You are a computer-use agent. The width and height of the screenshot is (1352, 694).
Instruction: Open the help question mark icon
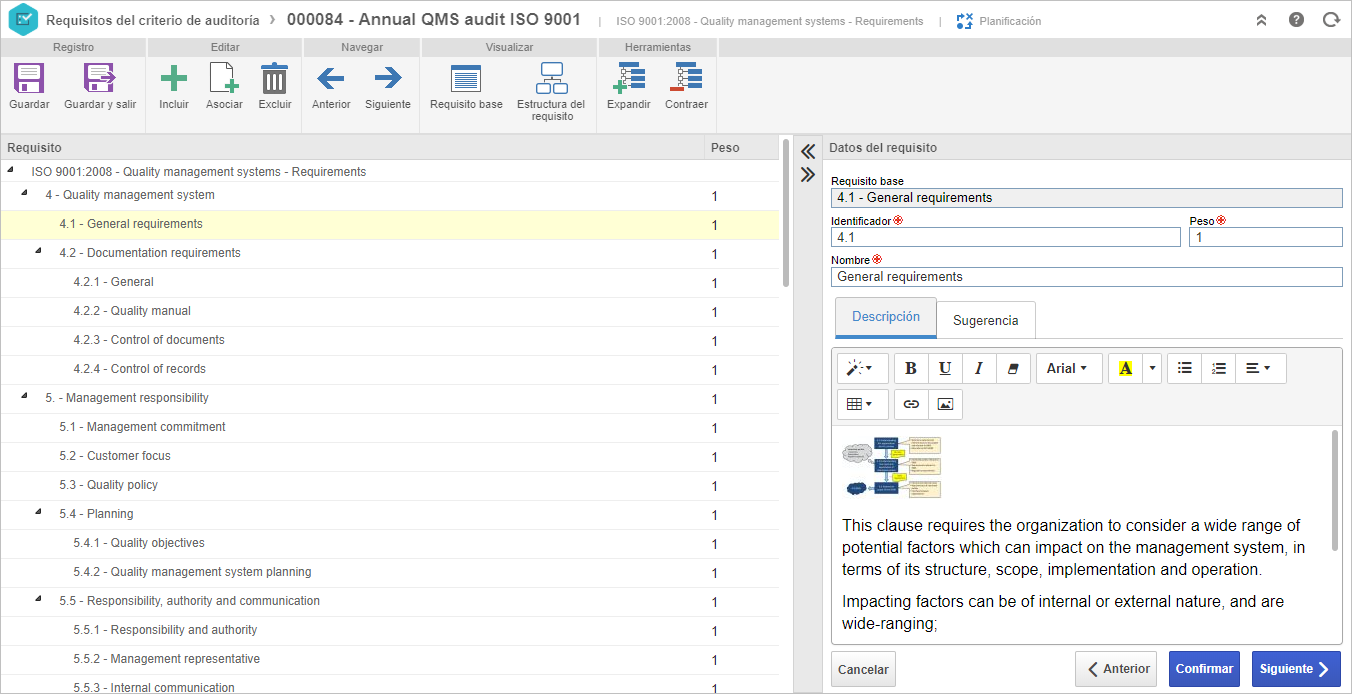coord(1296,19)
